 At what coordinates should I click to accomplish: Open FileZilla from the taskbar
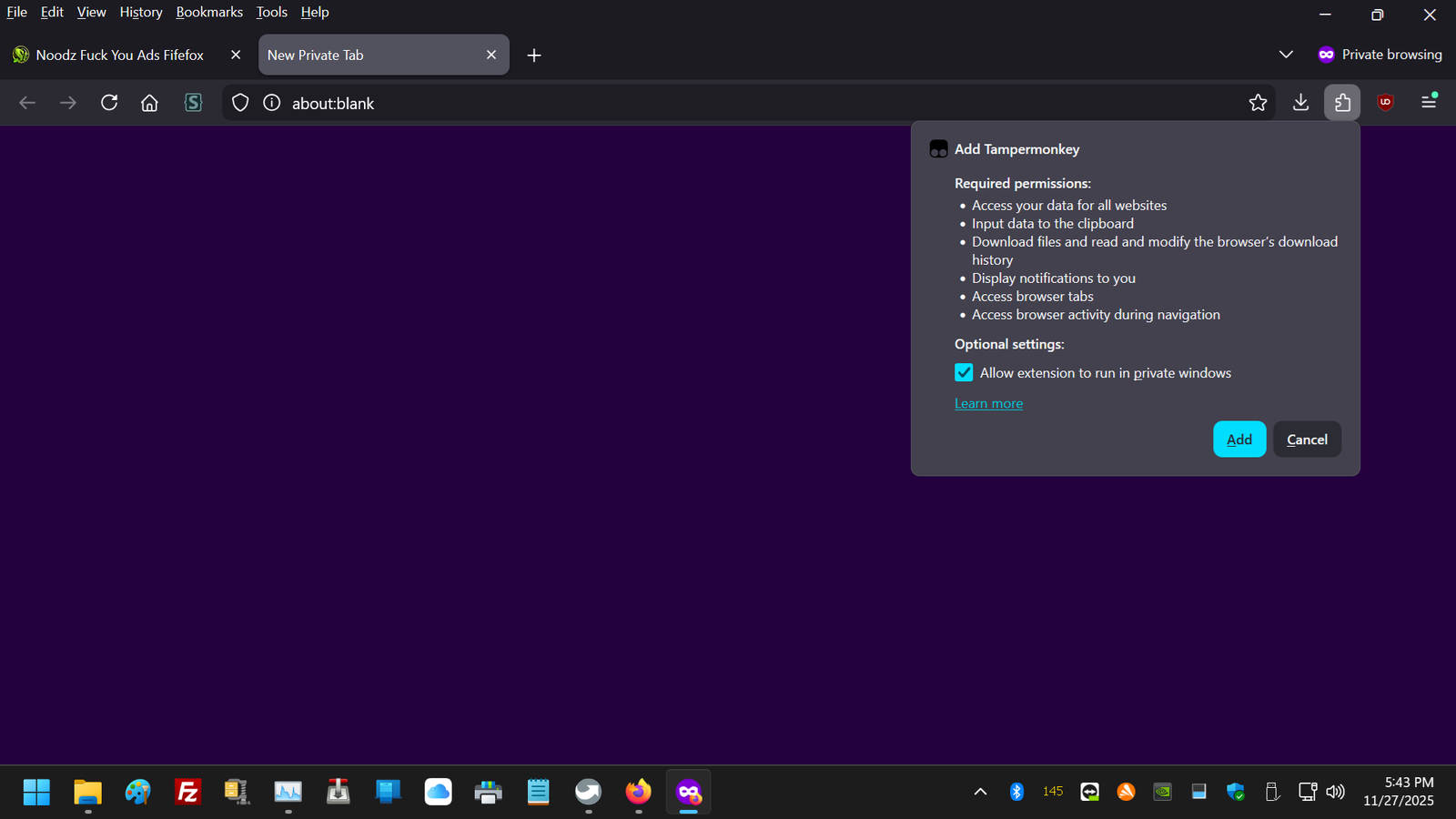(x=187, y=793)
